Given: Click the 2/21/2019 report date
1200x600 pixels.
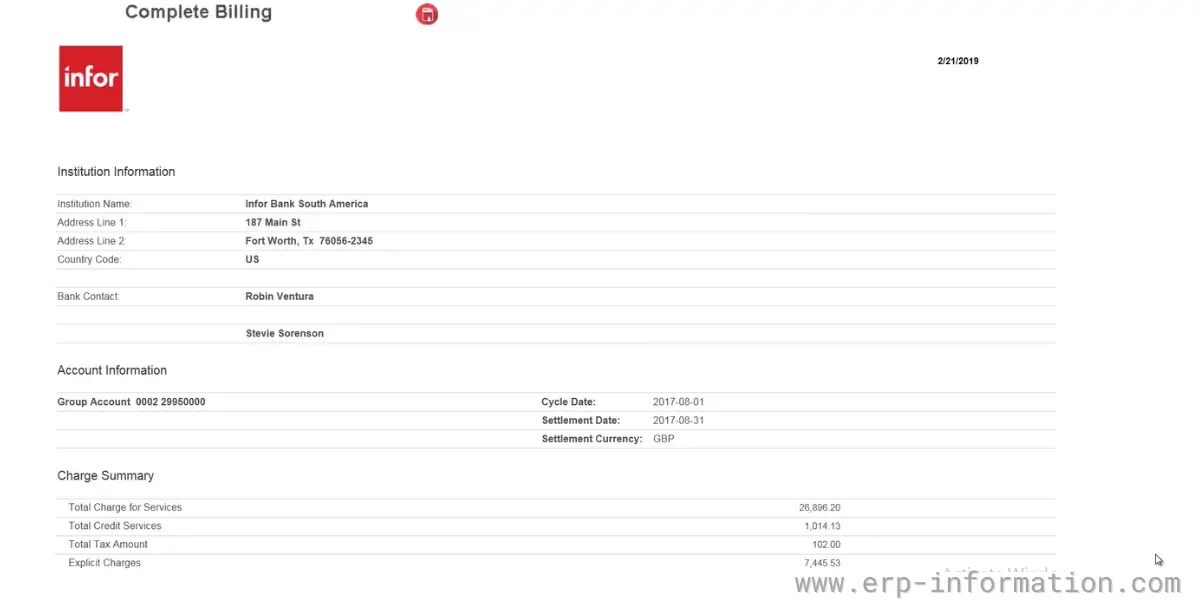Looking at the screenshot, I should [x=957, y=61].
